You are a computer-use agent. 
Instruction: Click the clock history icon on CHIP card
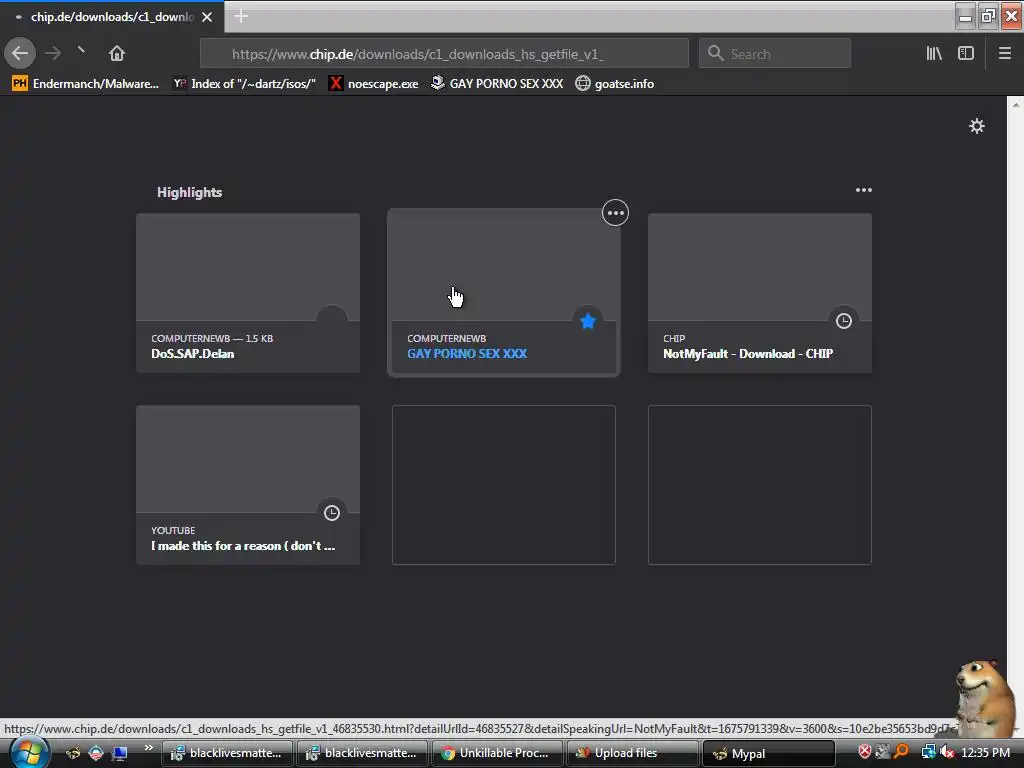coord(844,321)
